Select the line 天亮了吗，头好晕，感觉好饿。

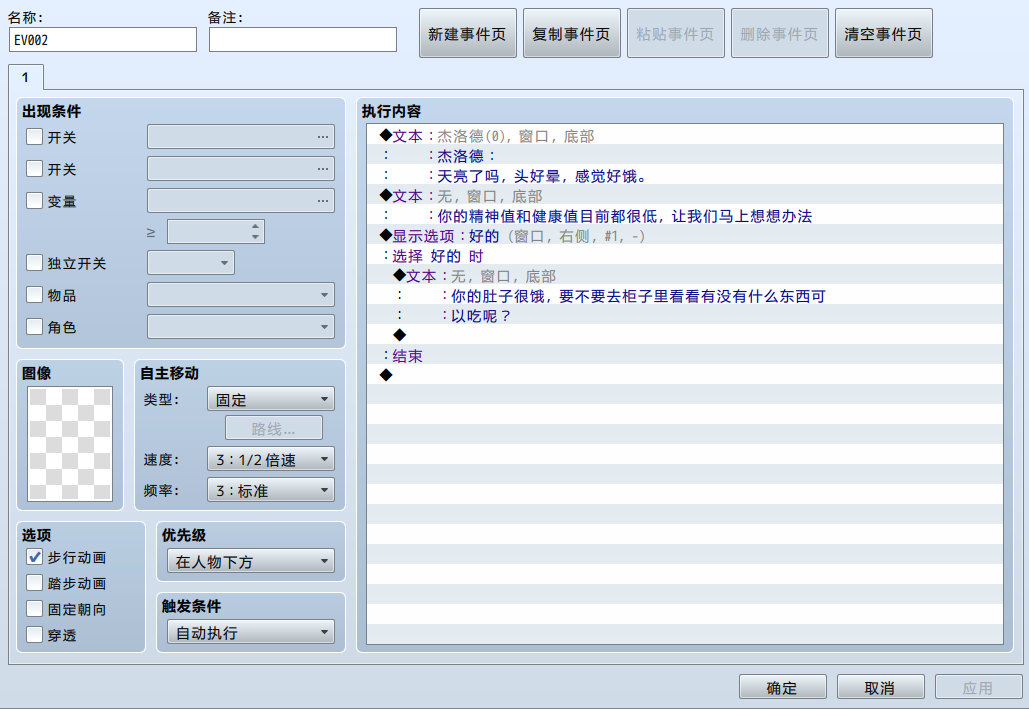click(684, 176)
